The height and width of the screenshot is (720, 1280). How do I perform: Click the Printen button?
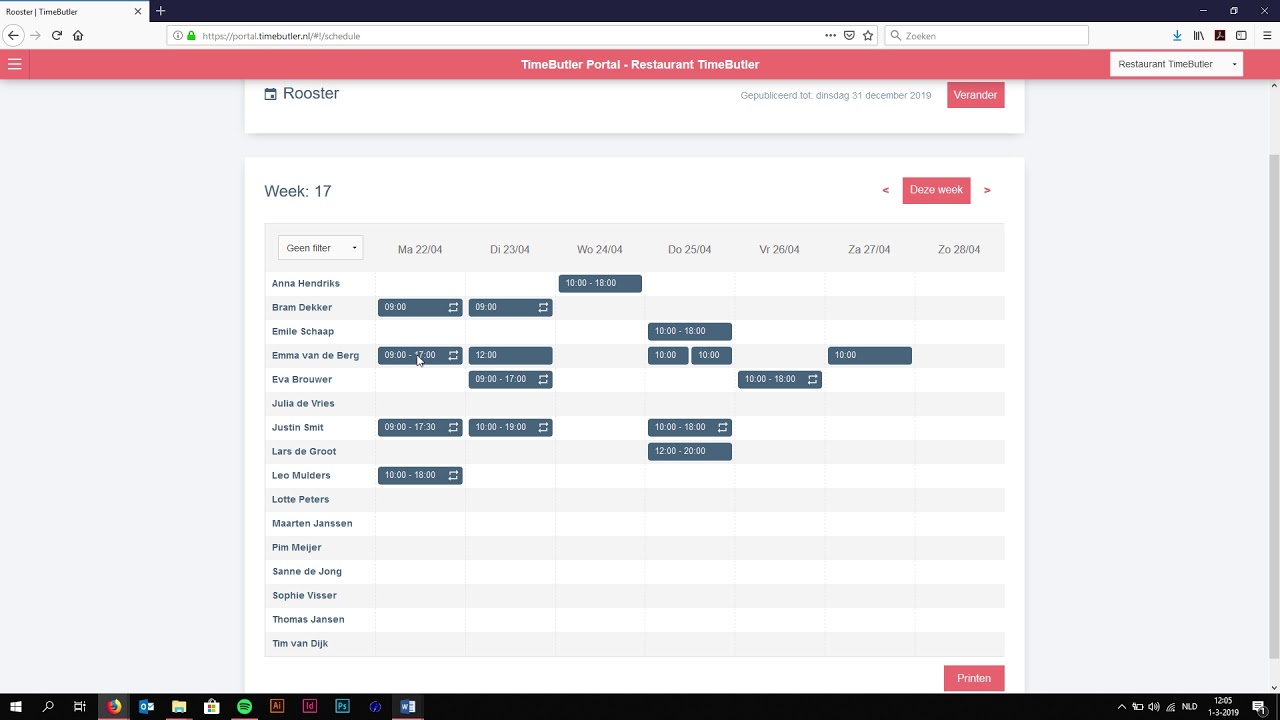974,678
